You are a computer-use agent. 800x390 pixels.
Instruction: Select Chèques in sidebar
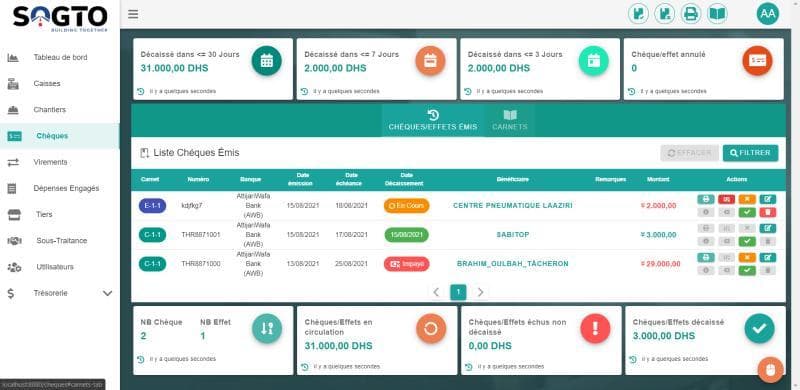[x=60, y=136]
